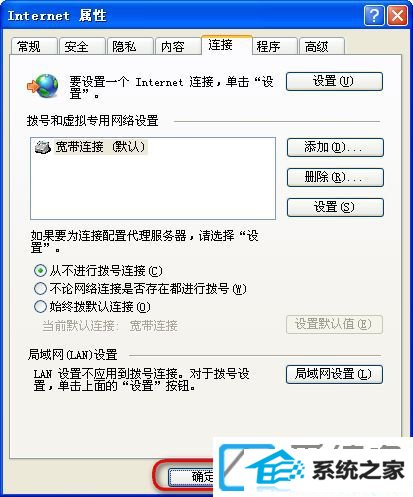The width and height of the screenshot is (413, 497).
Task: Open the 高级 tab
Action: click(321, 46)
